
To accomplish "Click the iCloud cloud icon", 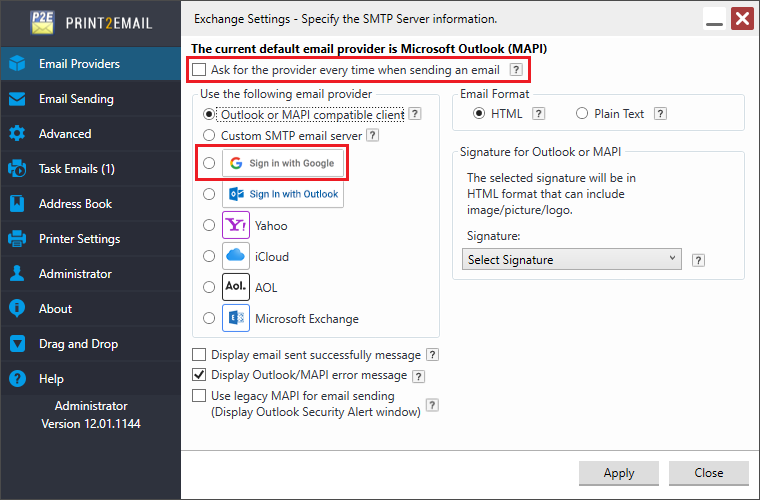I will coord(236,256).
